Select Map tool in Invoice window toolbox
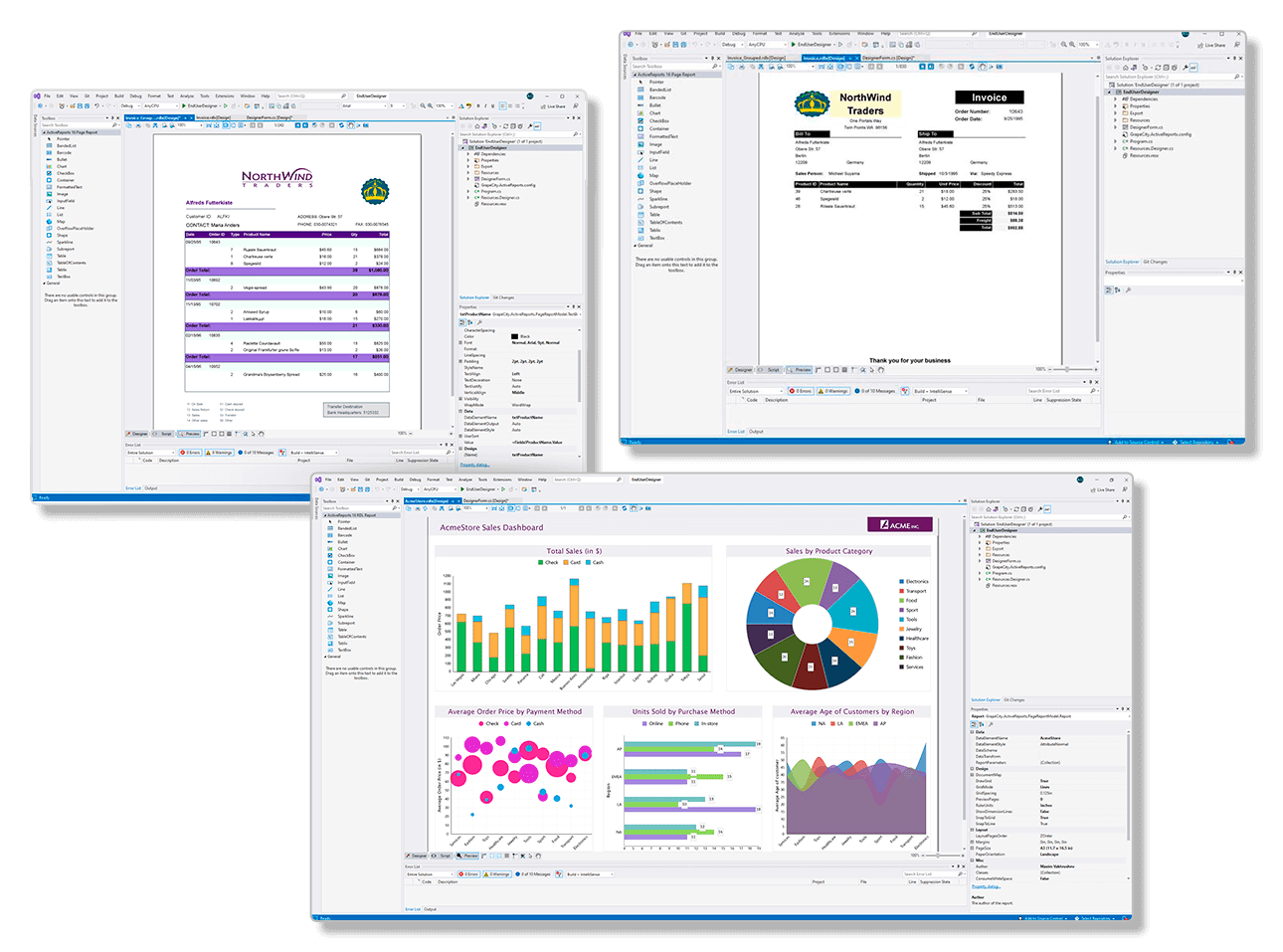This screenshot has width=1283, height=952. coord(652,176)
